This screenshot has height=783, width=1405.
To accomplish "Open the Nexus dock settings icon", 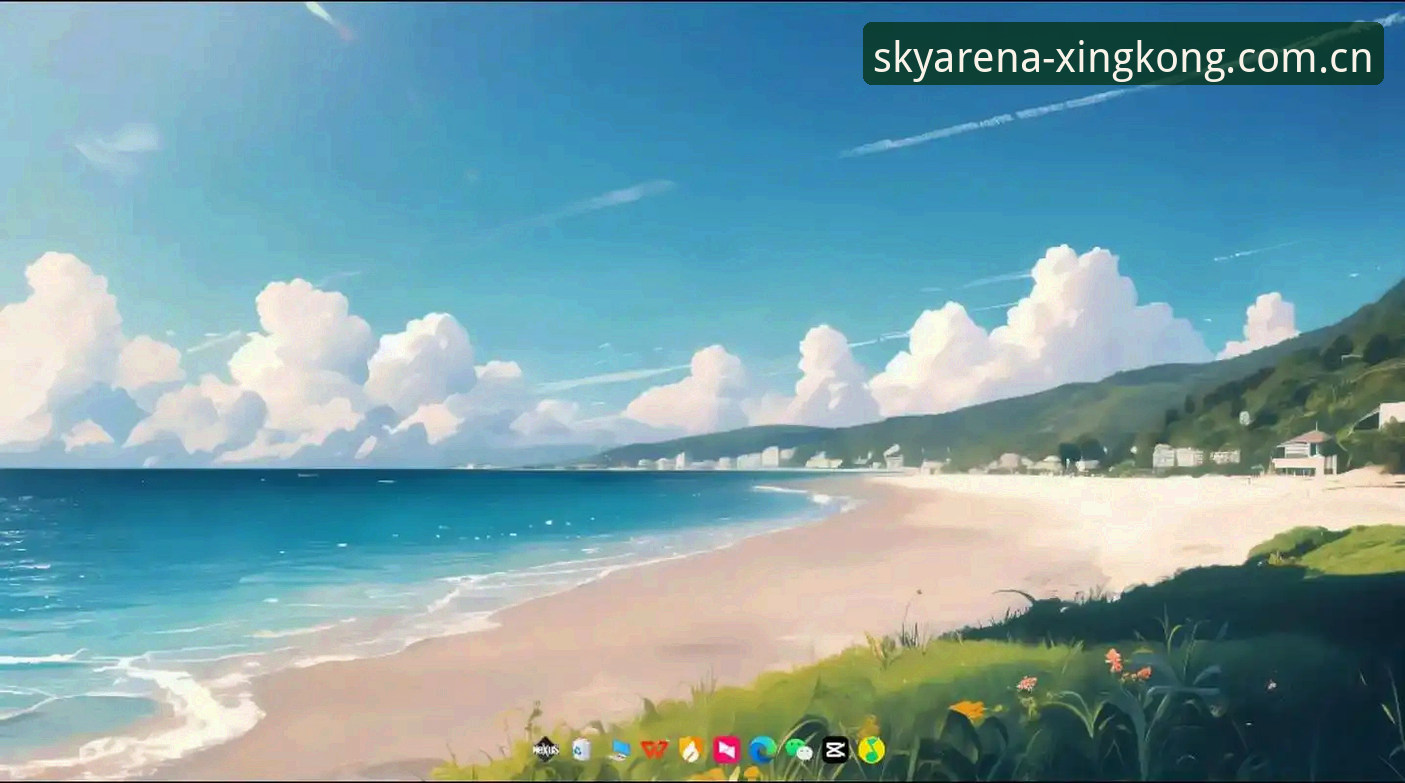I will [x=545, y=749].
